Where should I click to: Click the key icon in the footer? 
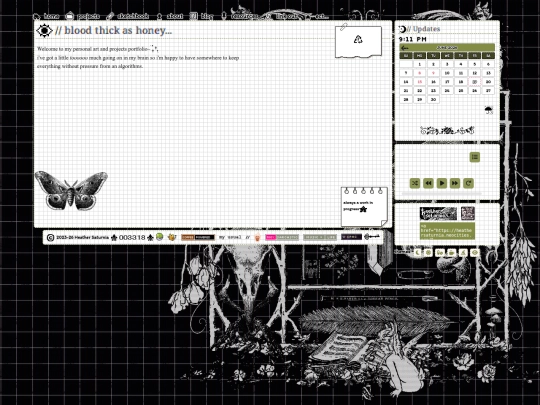pyautogui.click(x=372, y=237)
